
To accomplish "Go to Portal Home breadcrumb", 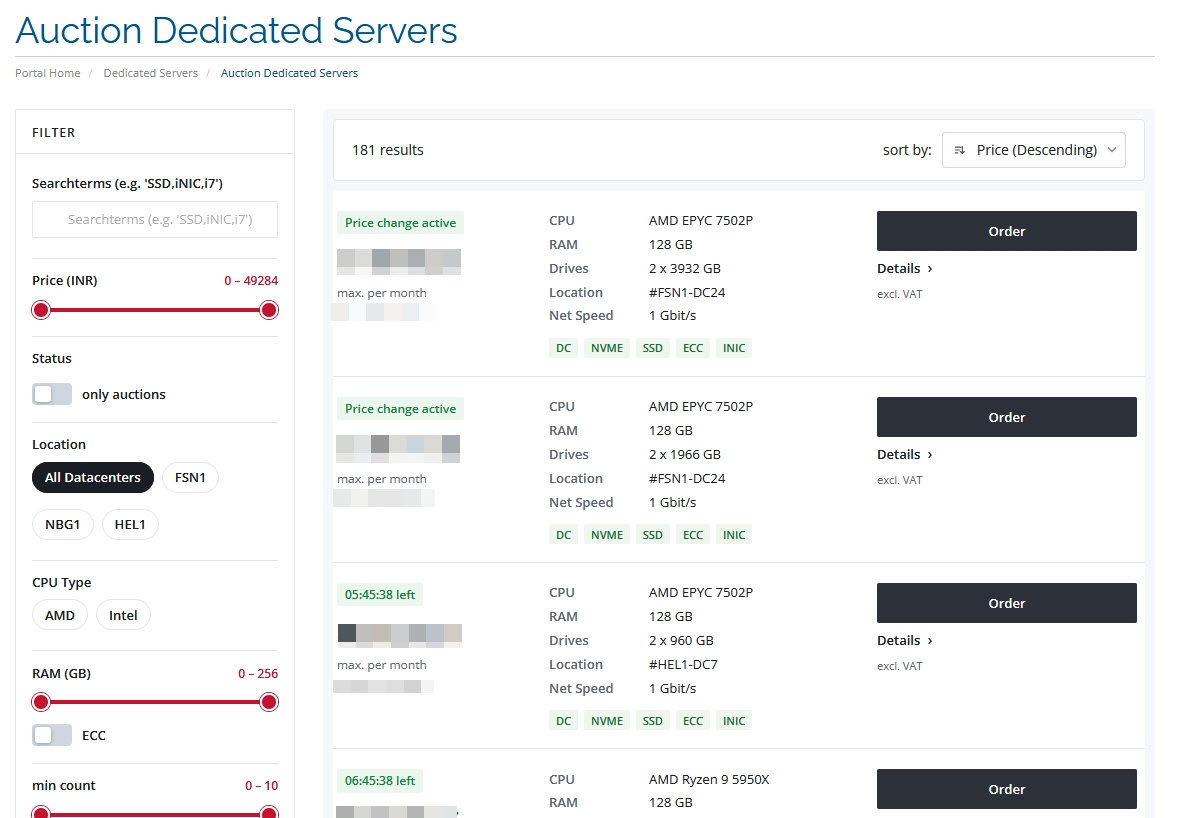I will (48, 73).
